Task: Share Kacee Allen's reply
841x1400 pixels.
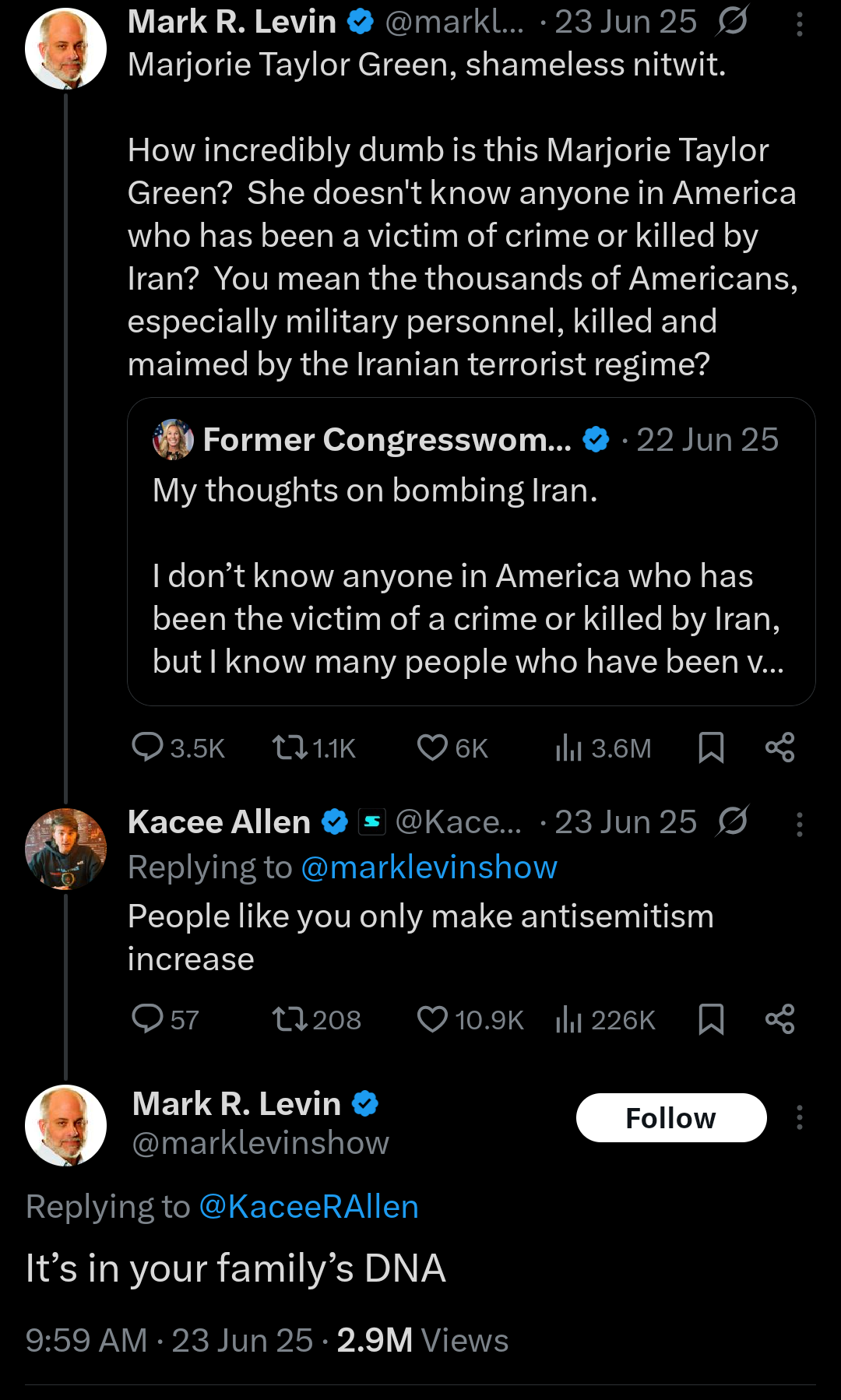Action: [x=779, y=1018]
